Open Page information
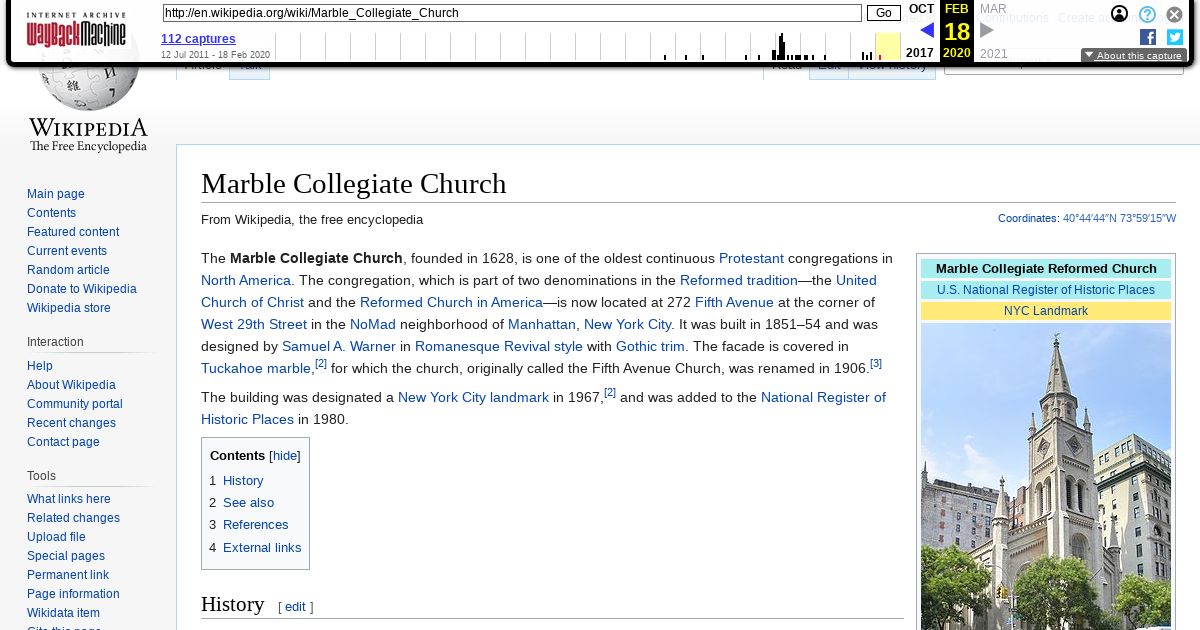Viewport: 1200px width, 630px height. click(x=73, y=594)
